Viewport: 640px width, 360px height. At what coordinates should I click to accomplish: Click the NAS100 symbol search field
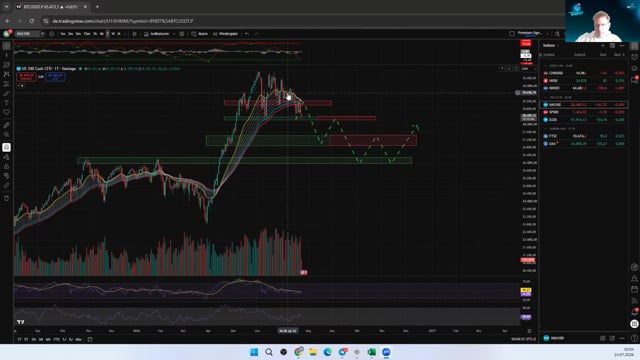point(29,34)
